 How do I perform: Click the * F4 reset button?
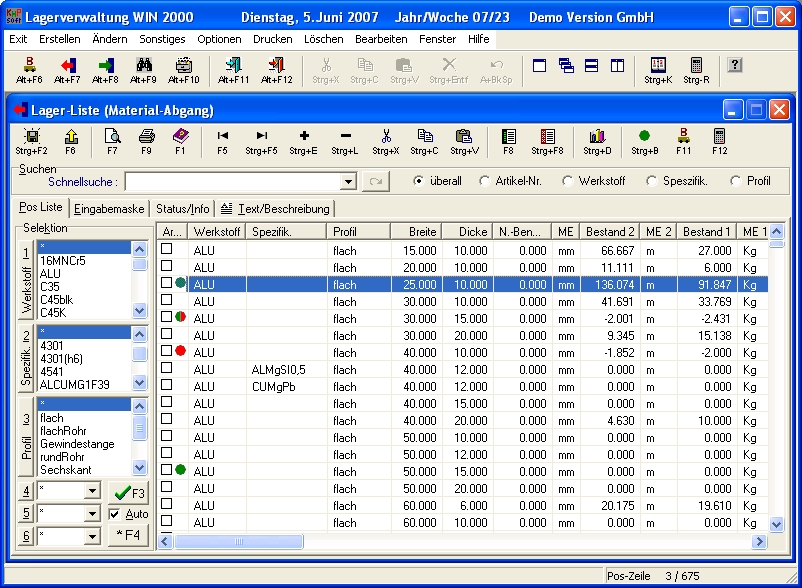(129, 535)
